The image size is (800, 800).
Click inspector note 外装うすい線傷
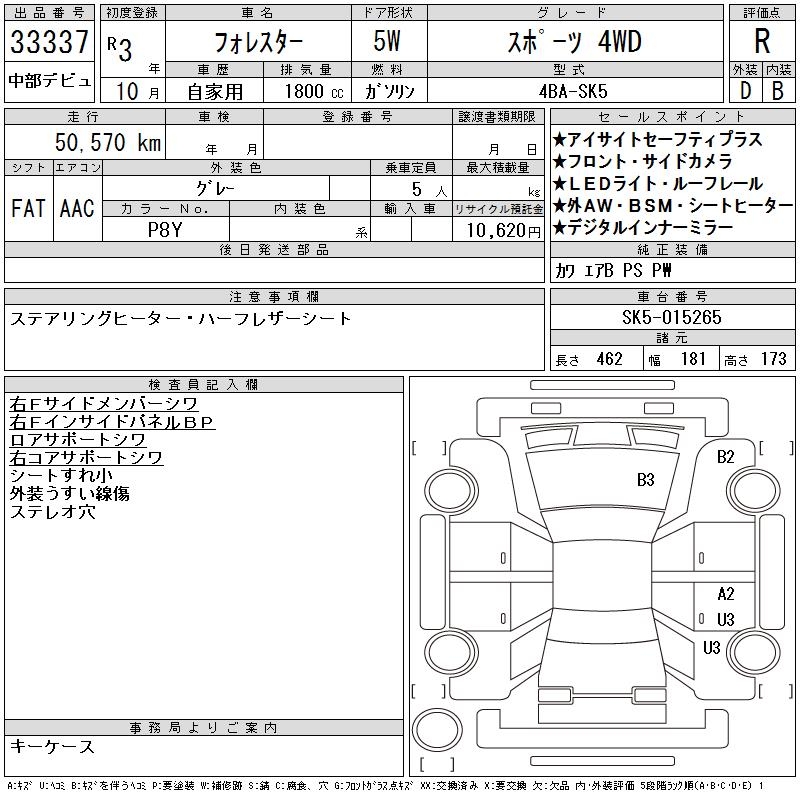[x=69, y=493]
